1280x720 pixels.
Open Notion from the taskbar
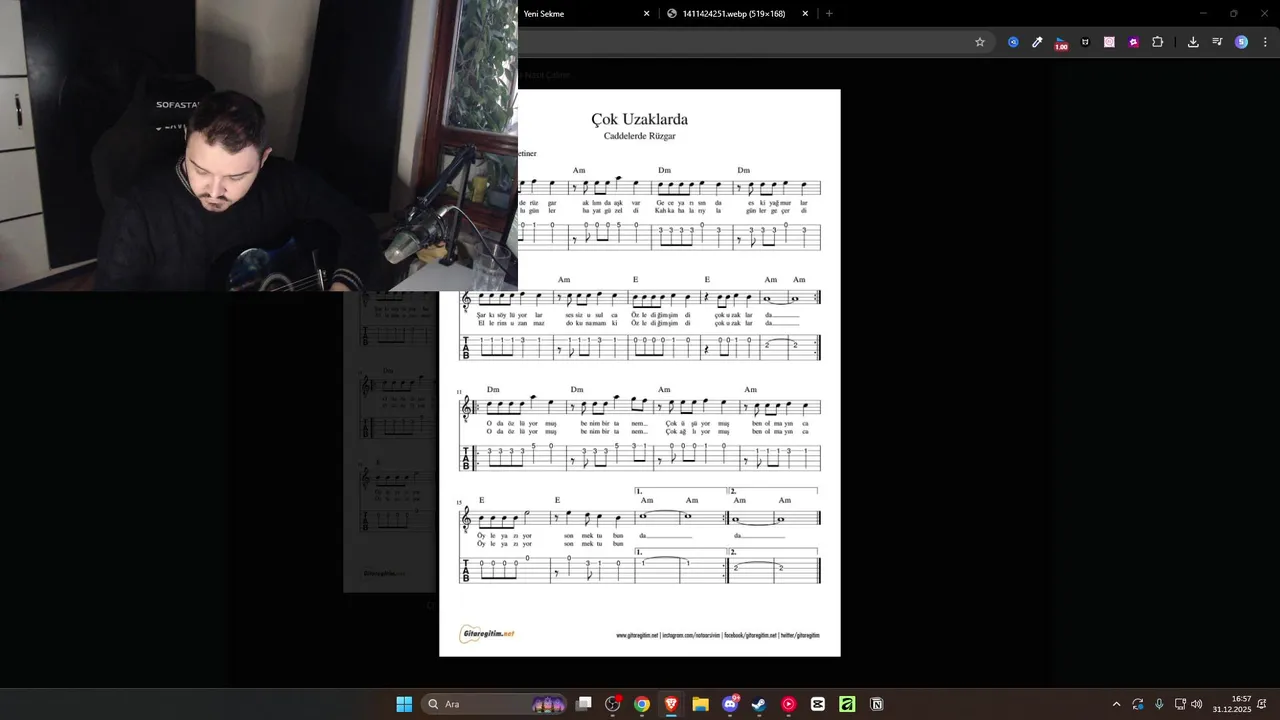876,704
